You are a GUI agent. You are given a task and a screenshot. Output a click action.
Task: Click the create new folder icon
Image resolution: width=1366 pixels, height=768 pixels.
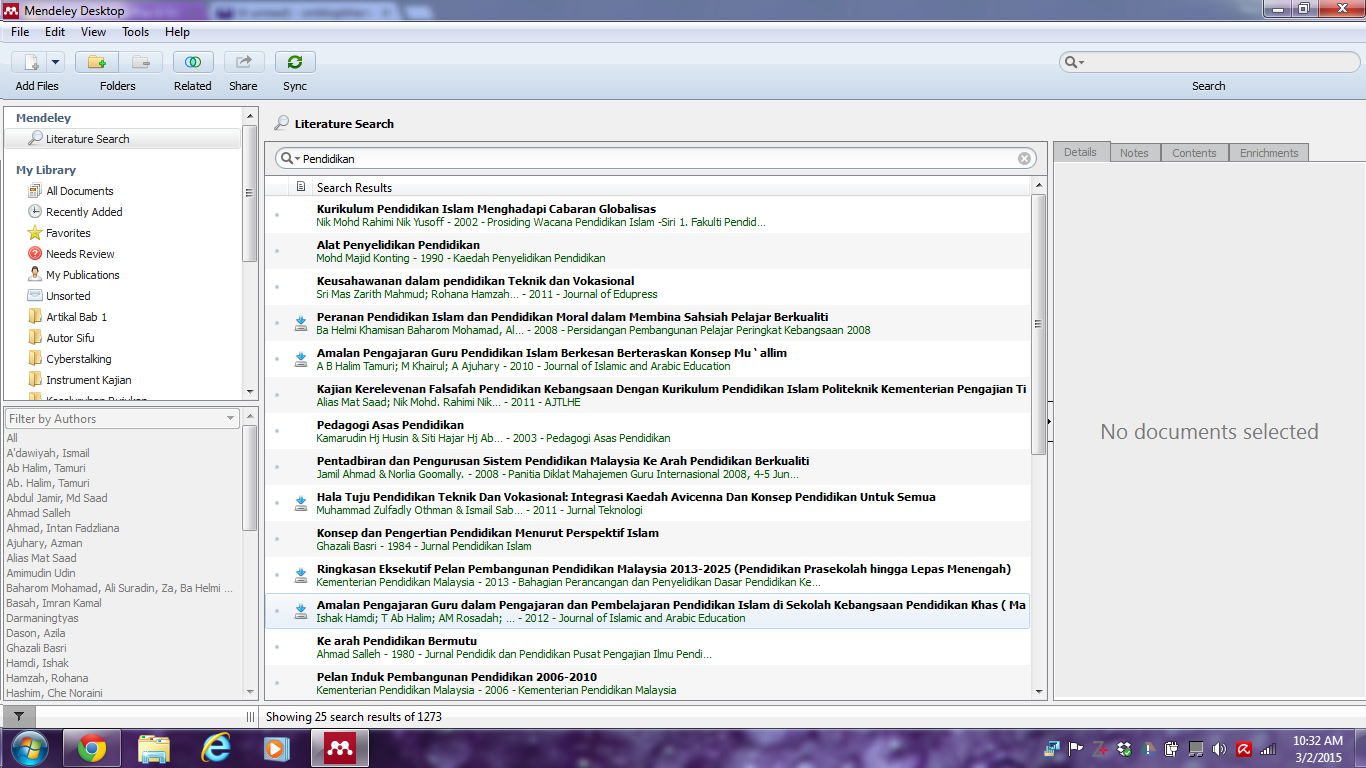point(97,62)
